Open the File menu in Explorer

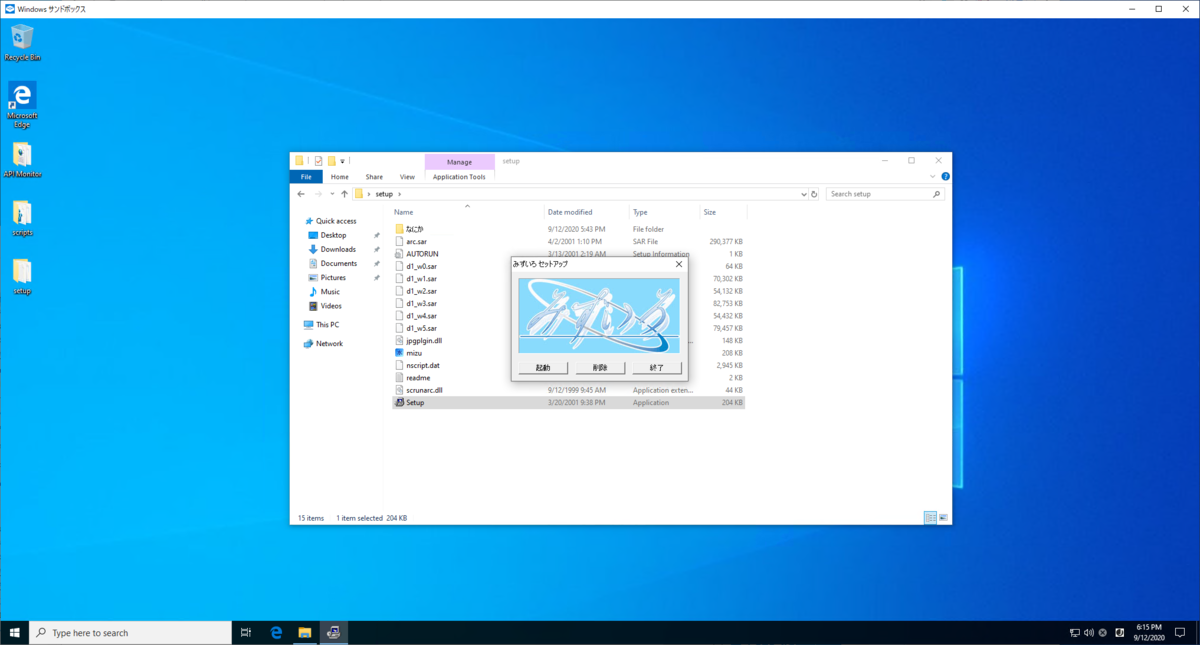pyautogui.click(x=306, y=177)
